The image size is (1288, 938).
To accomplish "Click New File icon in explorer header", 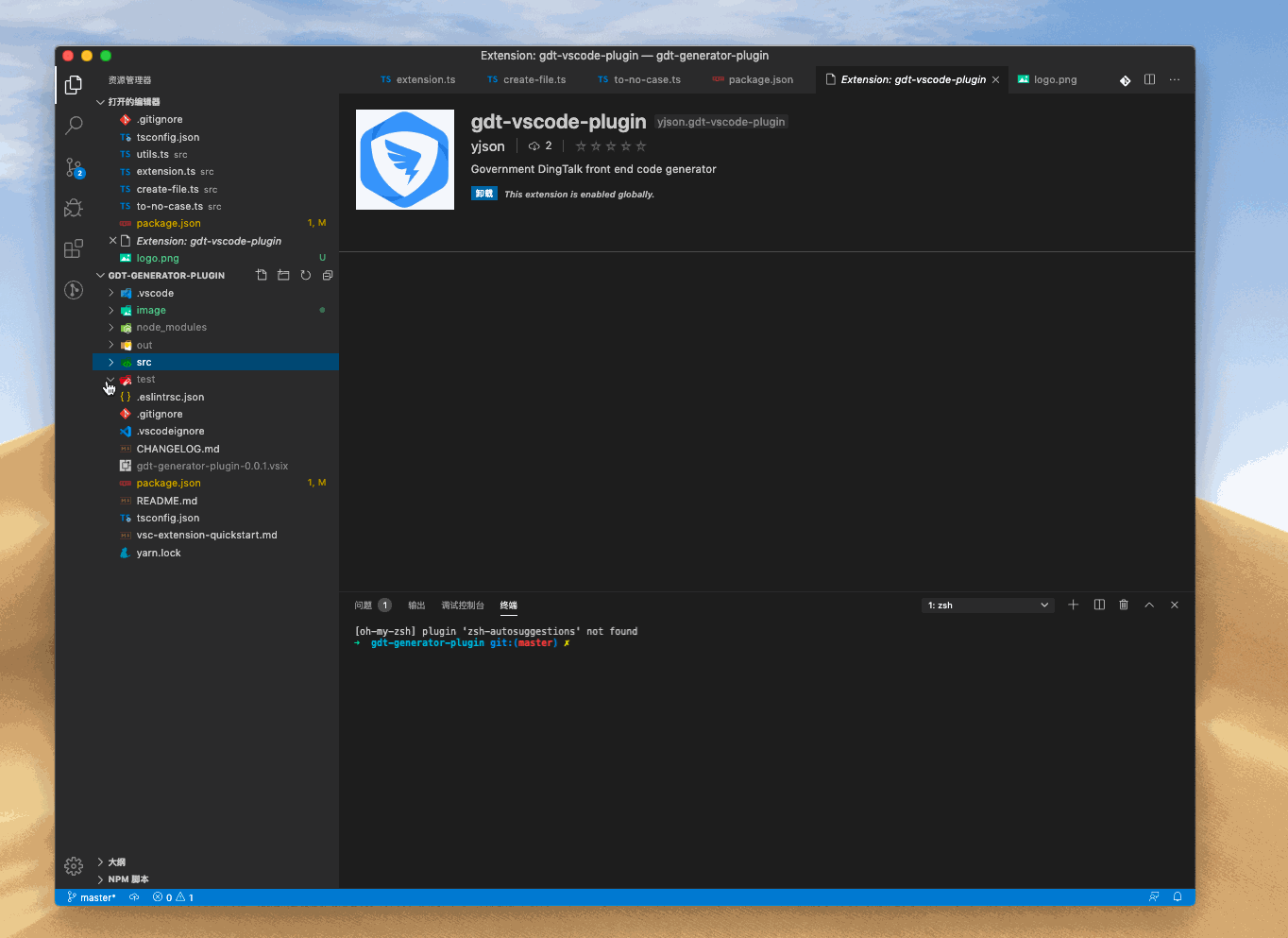I will click(262, 275).
